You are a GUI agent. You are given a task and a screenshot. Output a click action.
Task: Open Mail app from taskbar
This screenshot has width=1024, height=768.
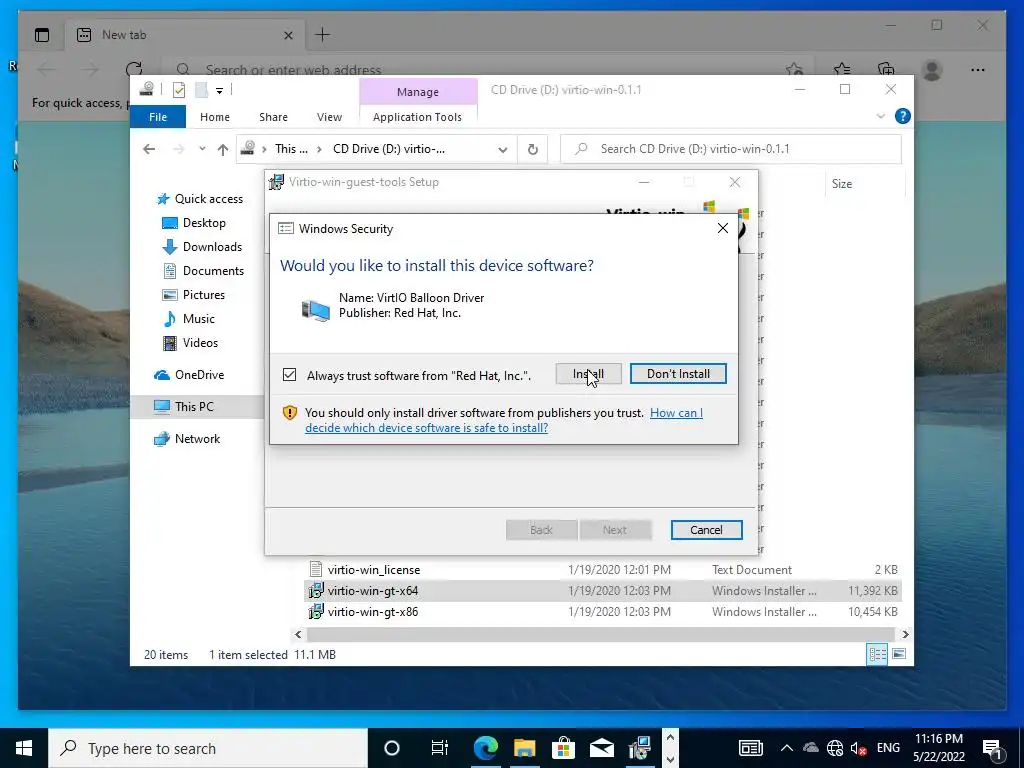pyautogui.click(x=601, y=748)
